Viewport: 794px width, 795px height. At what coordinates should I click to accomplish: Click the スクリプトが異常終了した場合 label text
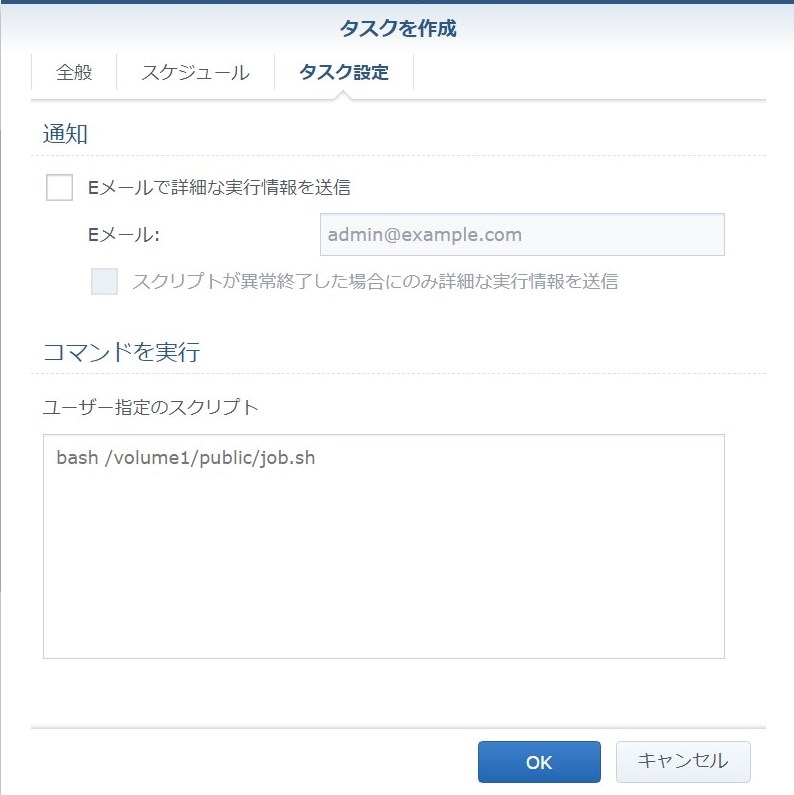tap(375, 281)
